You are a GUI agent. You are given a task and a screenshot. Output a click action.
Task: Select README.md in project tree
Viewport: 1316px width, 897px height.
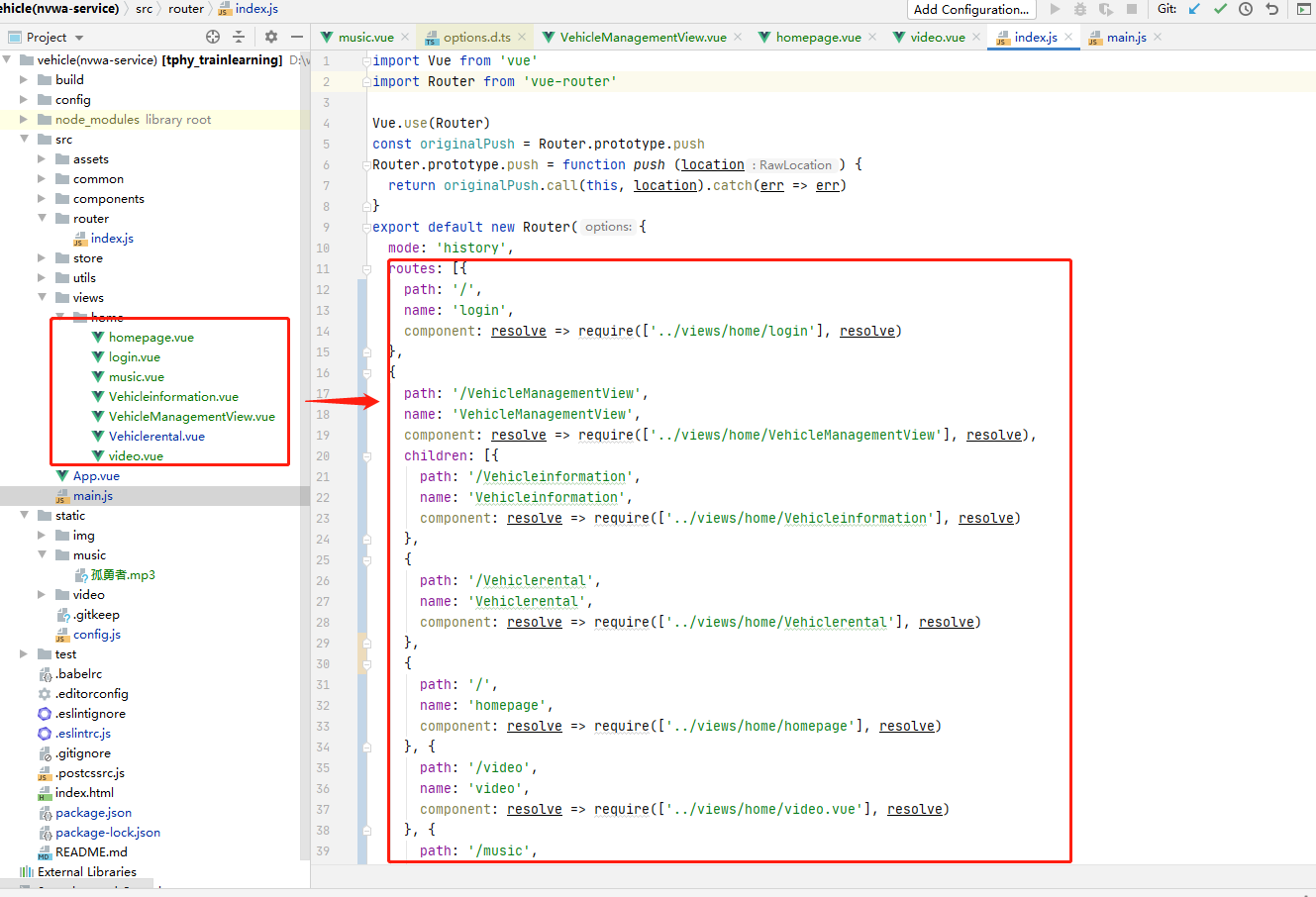click(91, 852)
